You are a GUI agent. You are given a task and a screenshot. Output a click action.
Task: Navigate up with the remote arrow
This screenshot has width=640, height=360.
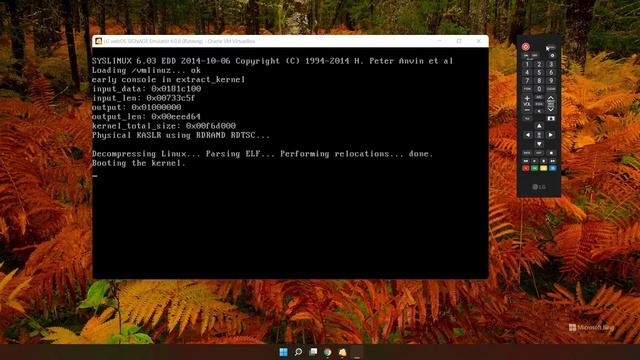point(539,126)
